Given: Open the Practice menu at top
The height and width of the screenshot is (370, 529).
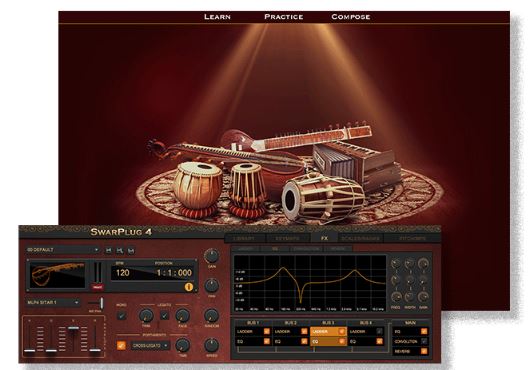Looking at the screenshot, I should point(284,17).
